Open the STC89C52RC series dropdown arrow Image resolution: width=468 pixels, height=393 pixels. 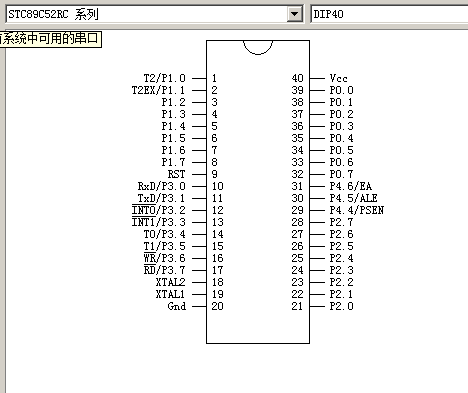point(294,14)
